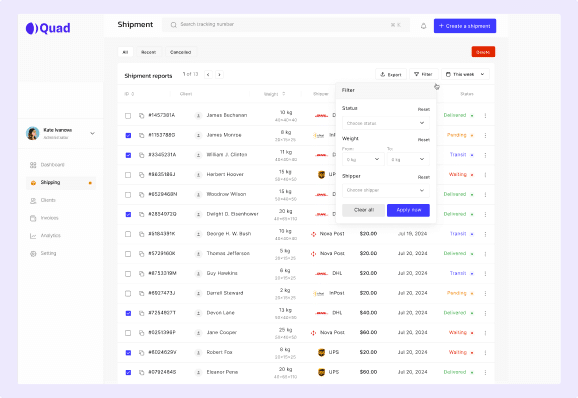Viewport: 578px width, 398px height.
Task: Switch to the Recent tab
Action: [149, 52]
